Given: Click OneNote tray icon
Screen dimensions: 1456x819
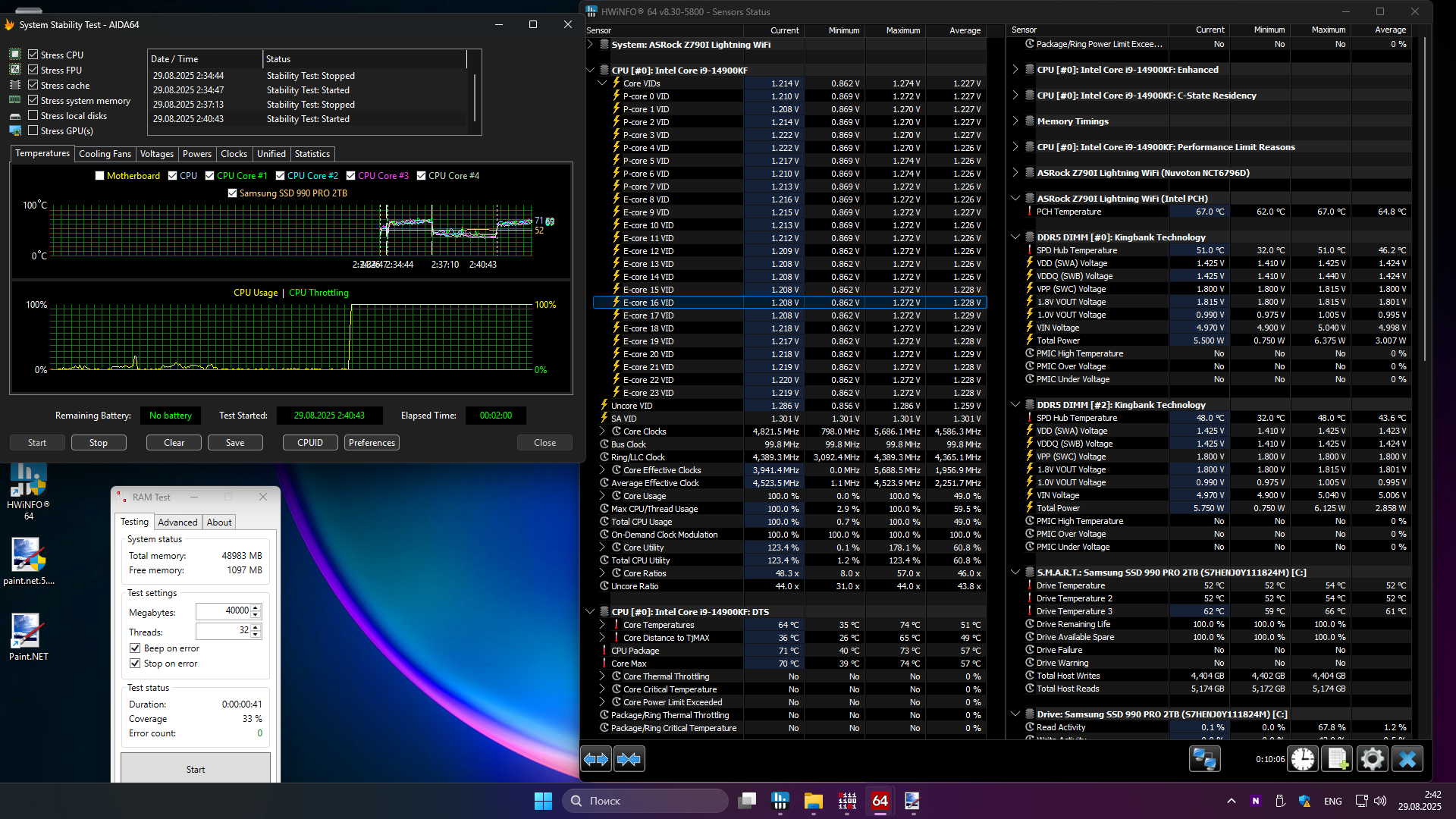Looking at the screenshot, I should pyautogui.click(x=1256, y=801).
